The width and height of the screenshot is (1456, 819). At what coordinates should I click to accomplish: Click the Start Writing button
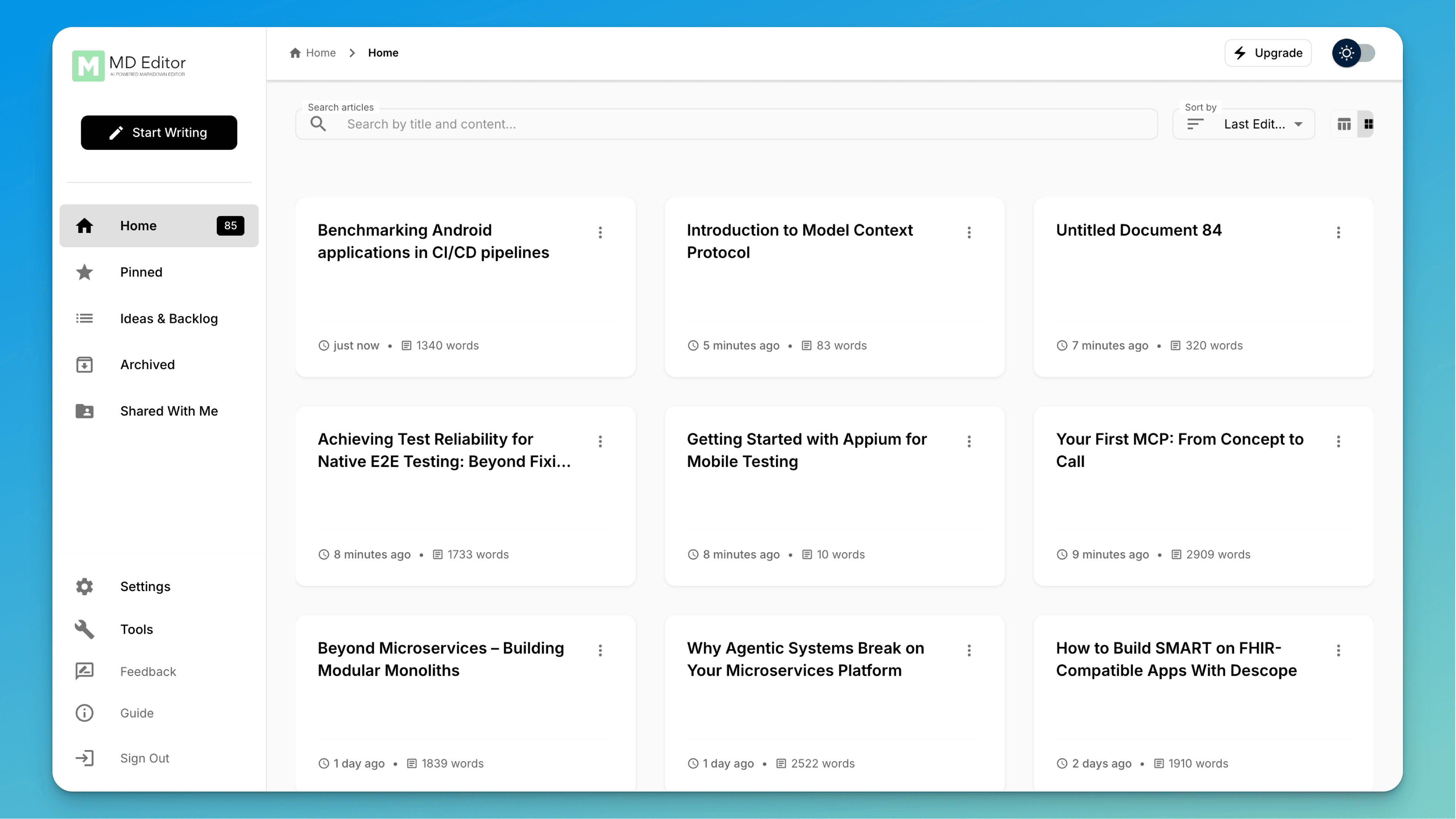[159, 132]
